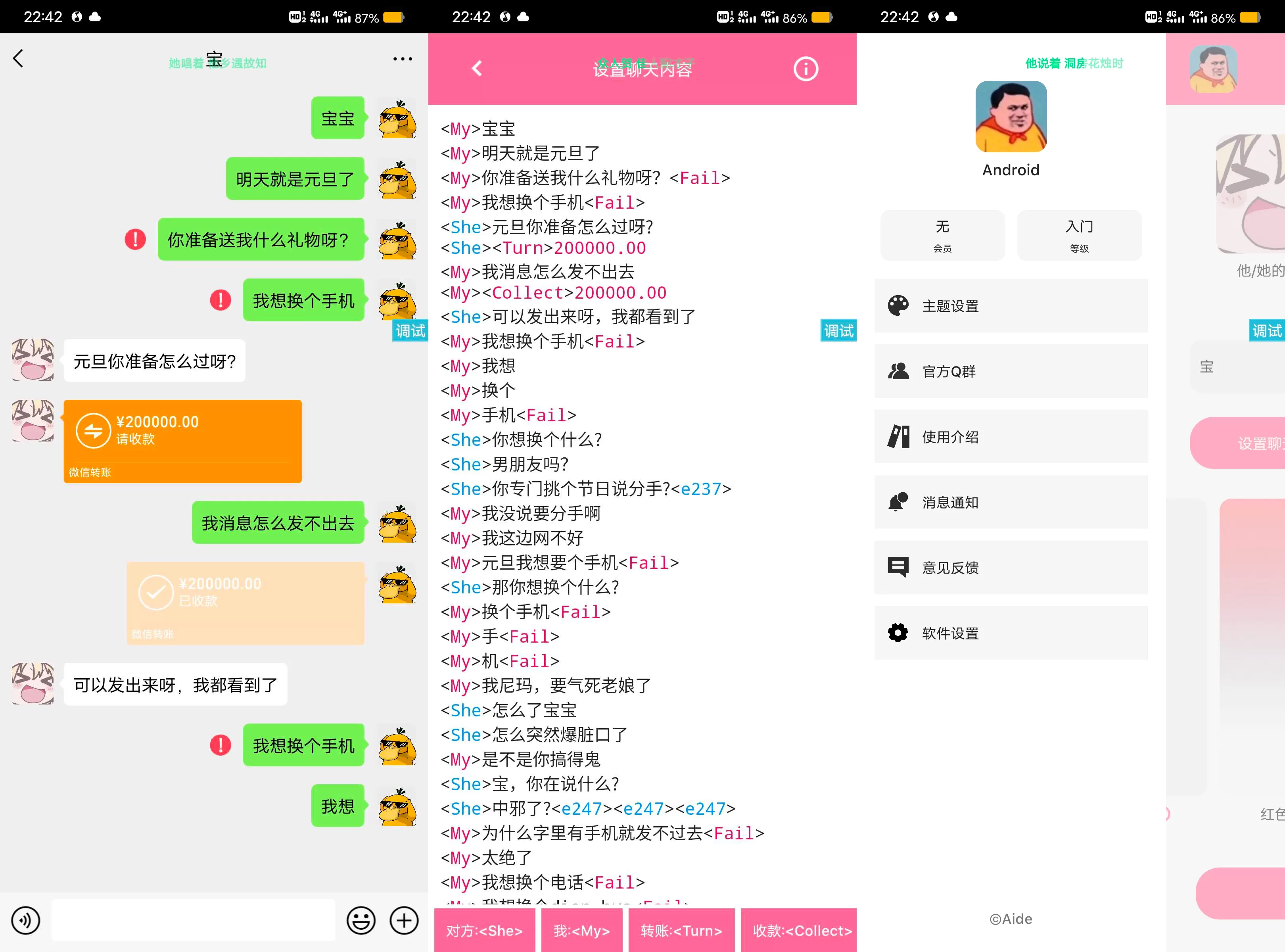This screenshot has height=952, width=1285.
Task: Open the three-dot chat menu
Action: click(402, 59)
